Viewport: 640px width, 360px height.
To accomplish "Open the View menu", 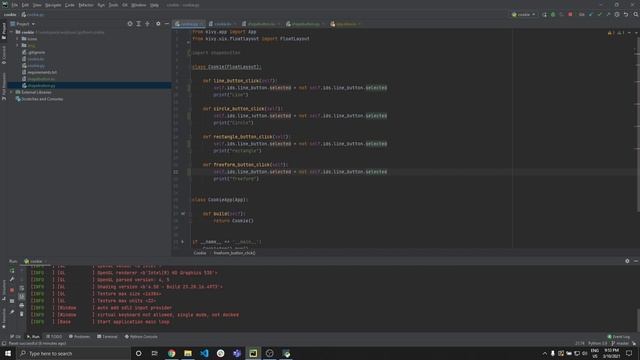I will (37, 5).
